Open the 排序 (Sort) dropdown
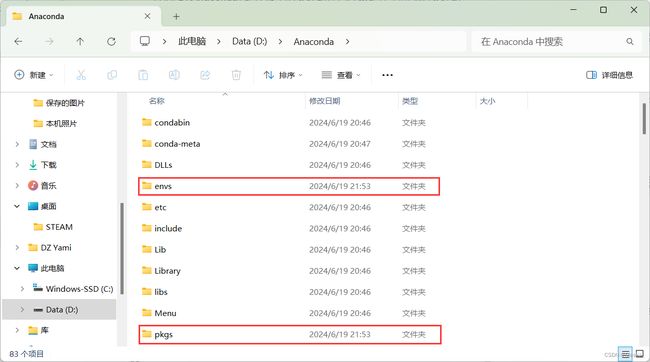 [x=283, y=75]
